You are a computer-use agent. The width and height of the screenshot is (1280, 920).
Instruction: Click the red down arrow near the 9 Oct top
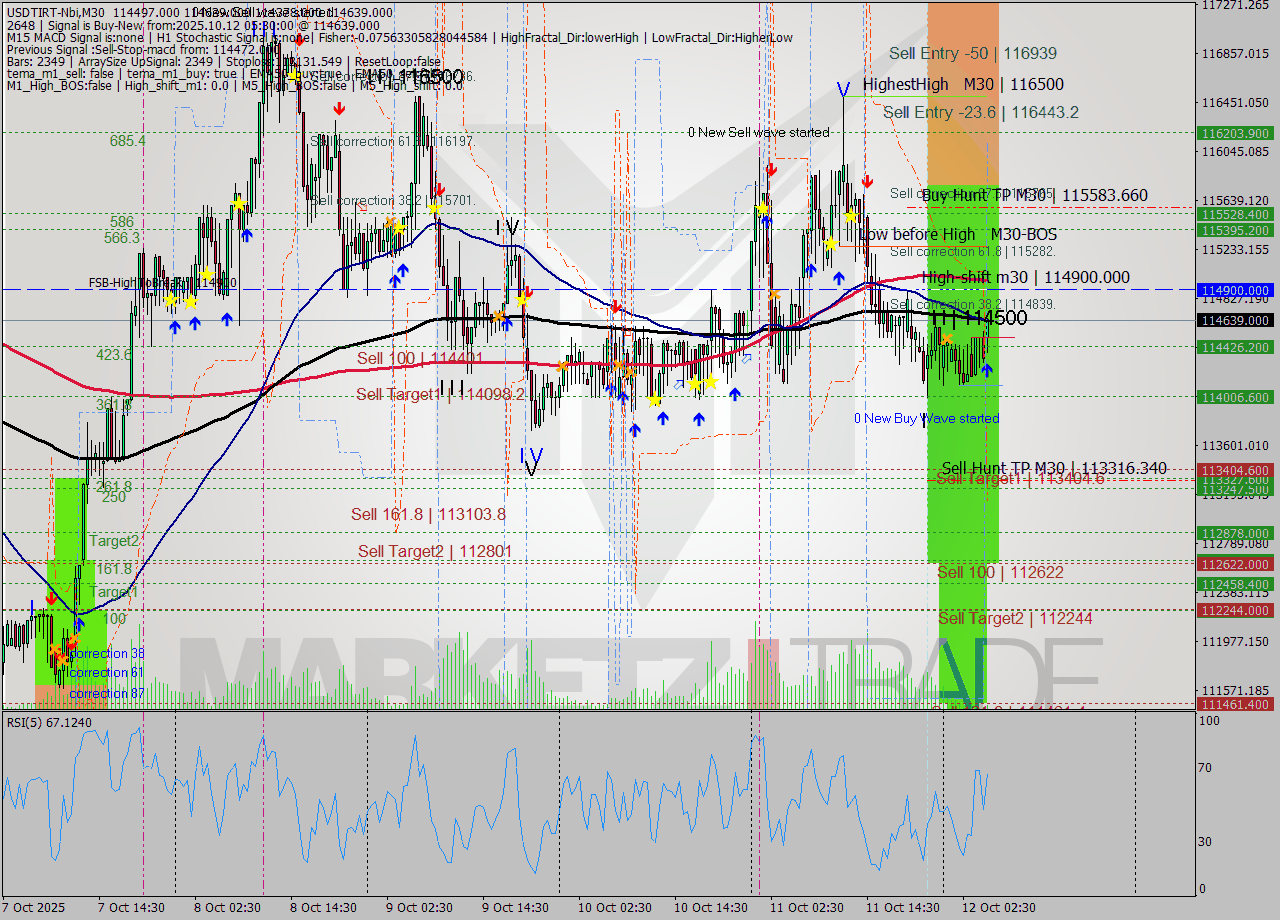(440, 190)
